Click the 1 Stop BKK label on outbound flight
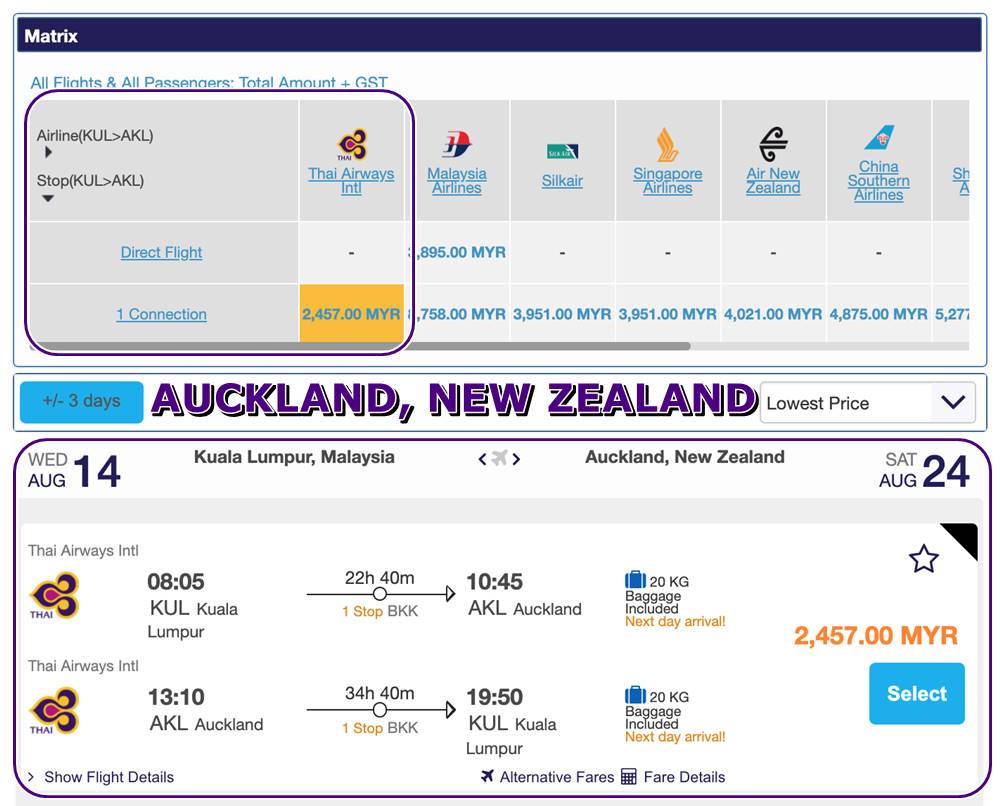This screenshot has height=806, width=1000. click(x=380, y=611)
